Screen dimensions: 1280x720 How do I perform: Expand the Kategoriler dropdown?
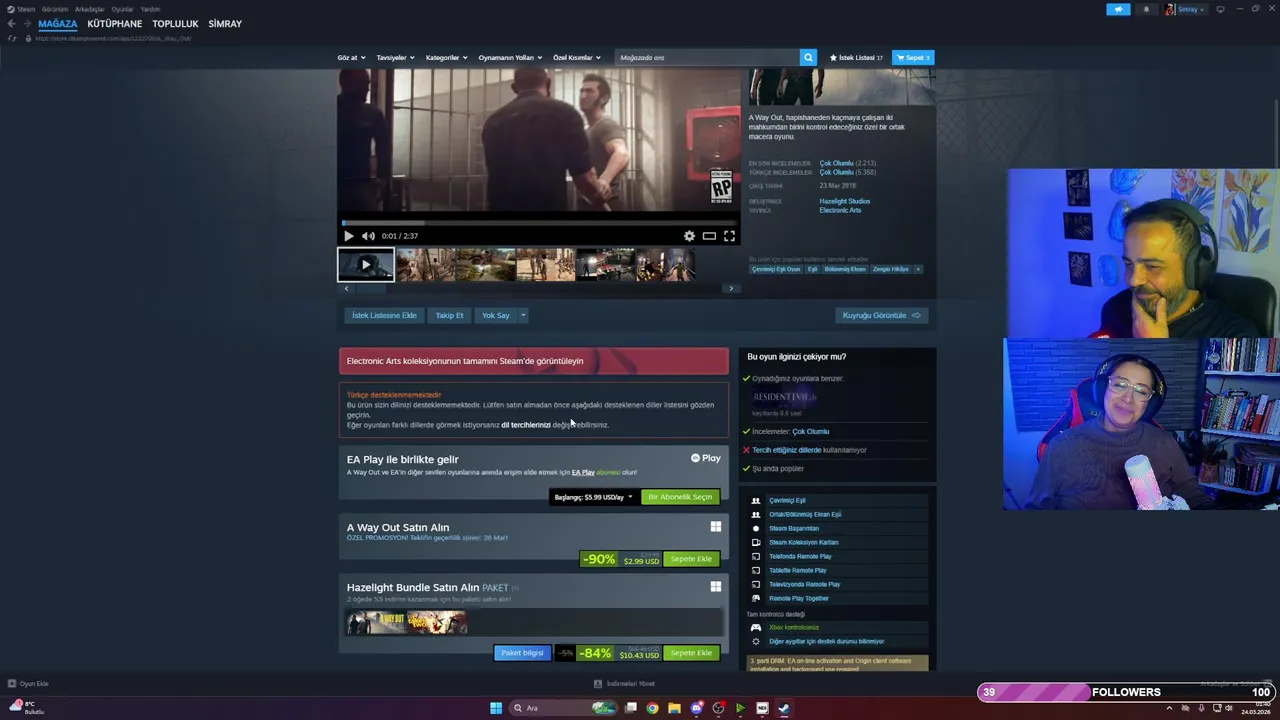pyautogui.click(x=446, y=57)
